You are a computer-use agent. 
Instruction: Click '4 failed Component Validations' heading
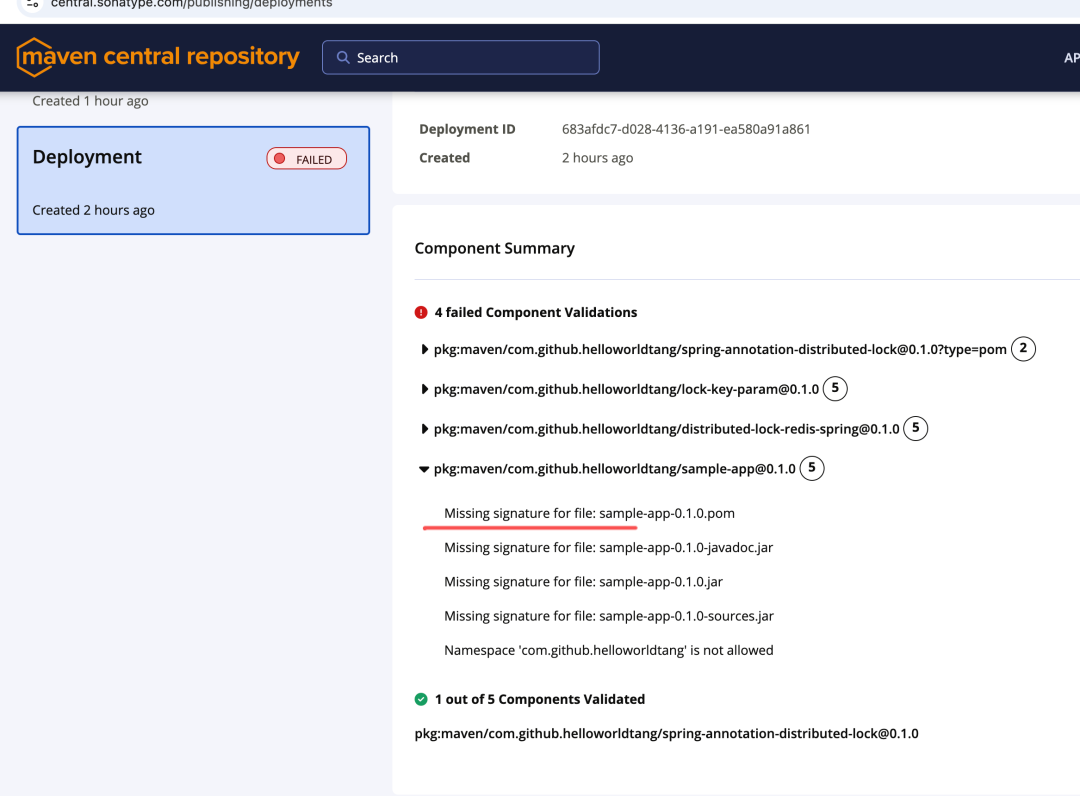tap(536, 313)
